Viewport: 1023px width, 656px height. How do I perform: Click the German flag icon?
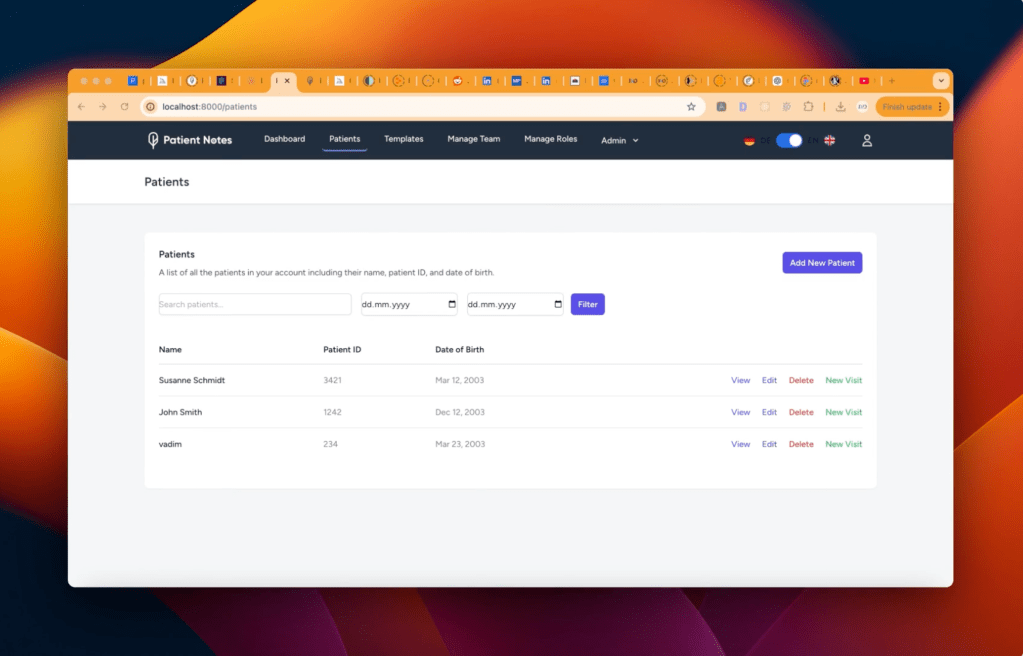point(749,140)
